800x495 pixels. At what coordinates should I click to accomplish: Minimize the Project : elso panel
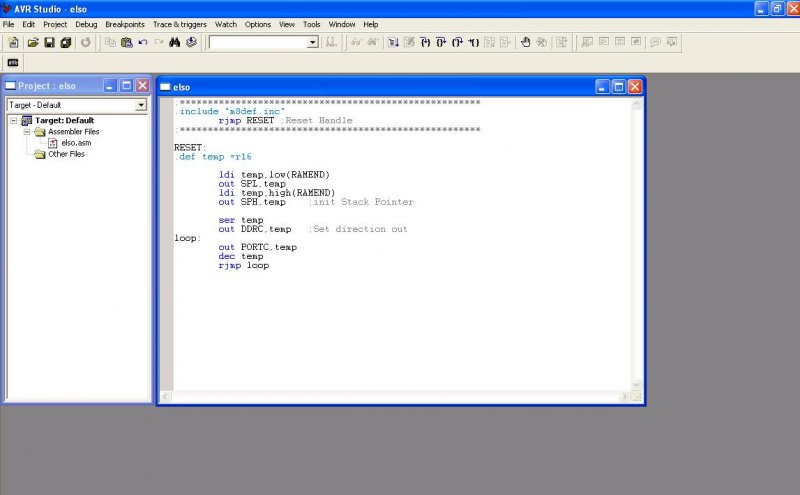pyautogui.click(x=110, y=86)
